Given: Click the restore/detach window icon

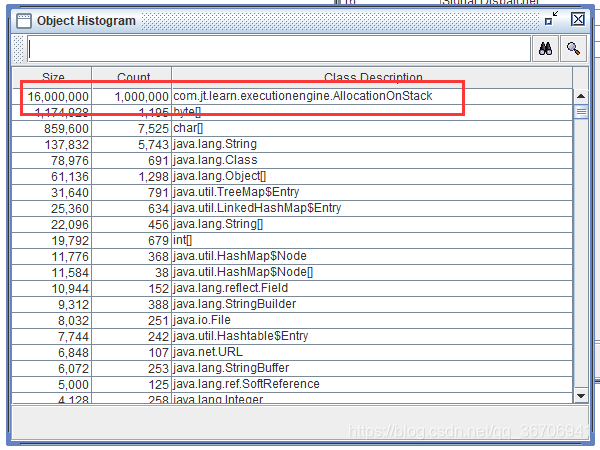Looking at the screenshot, I should click(x=551, y=18).
